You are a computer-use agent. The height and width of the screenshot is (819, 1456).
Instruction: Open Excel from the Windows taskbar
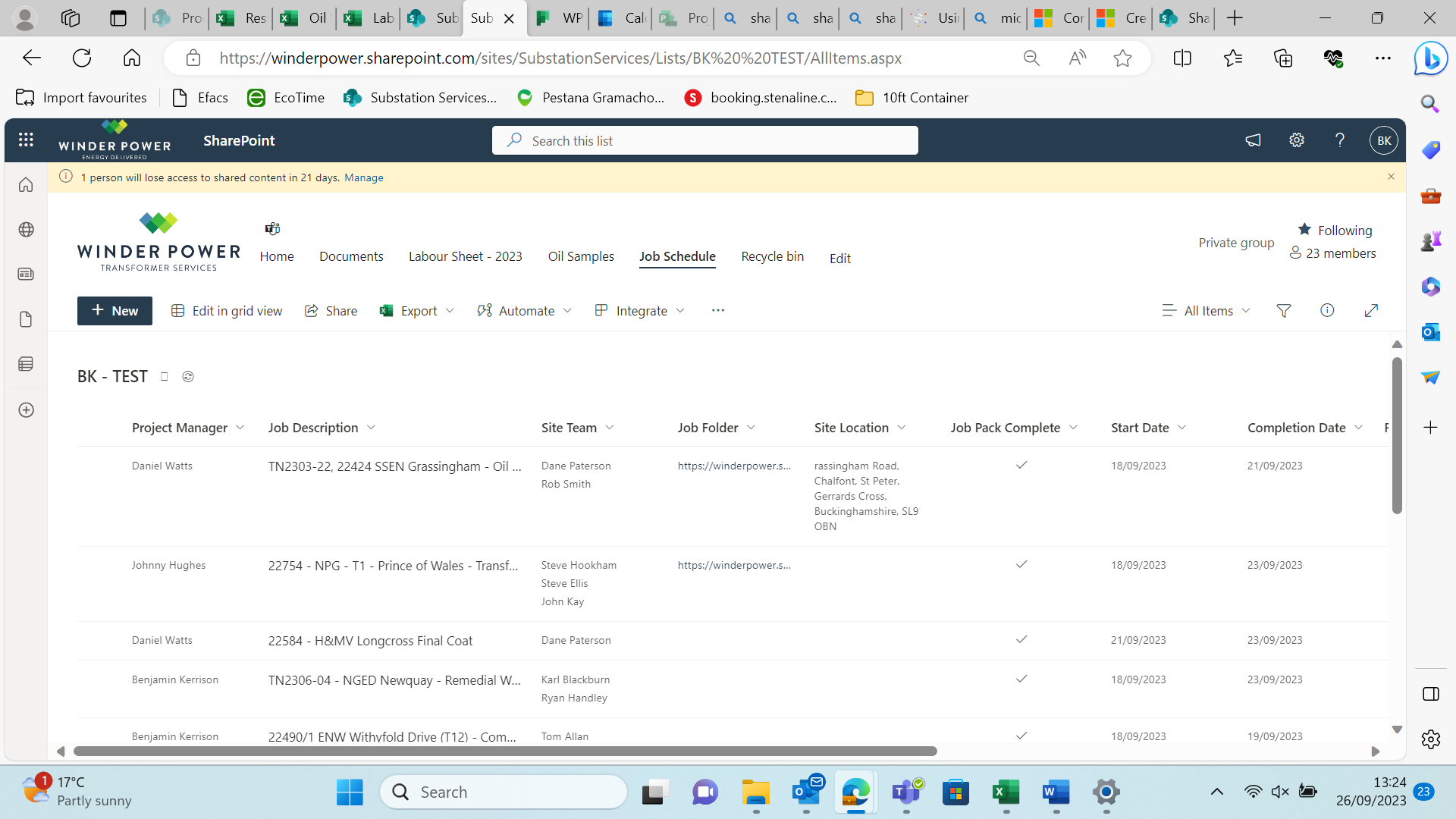pyautogui.click(x=1006, y=792)
